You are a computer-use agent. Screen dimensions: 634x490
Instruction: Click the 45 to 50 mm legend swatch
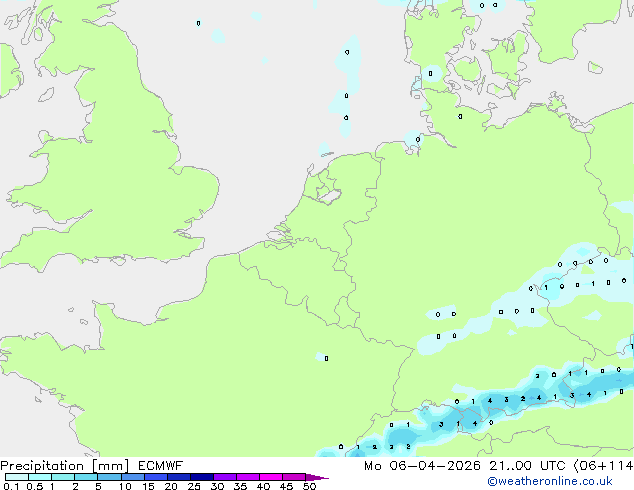pyautogui.click(x=294, y=477)
